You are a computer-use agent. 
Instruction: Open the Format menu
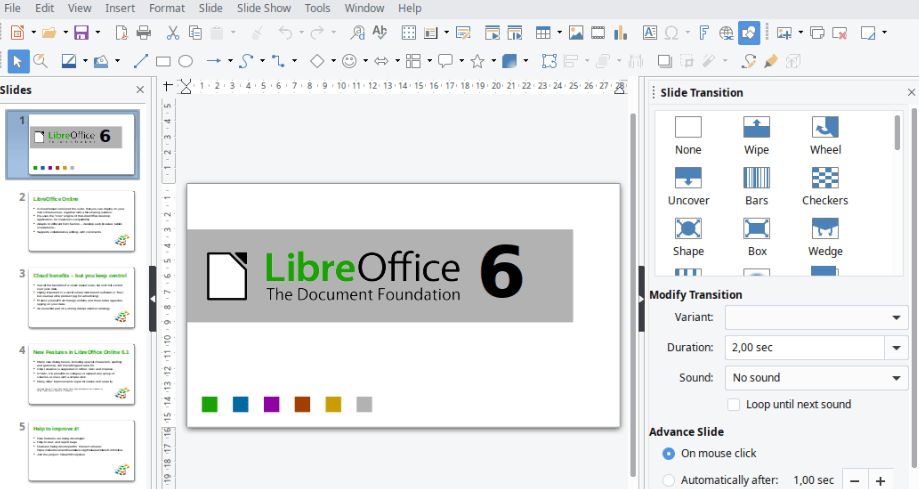point(167,8)
